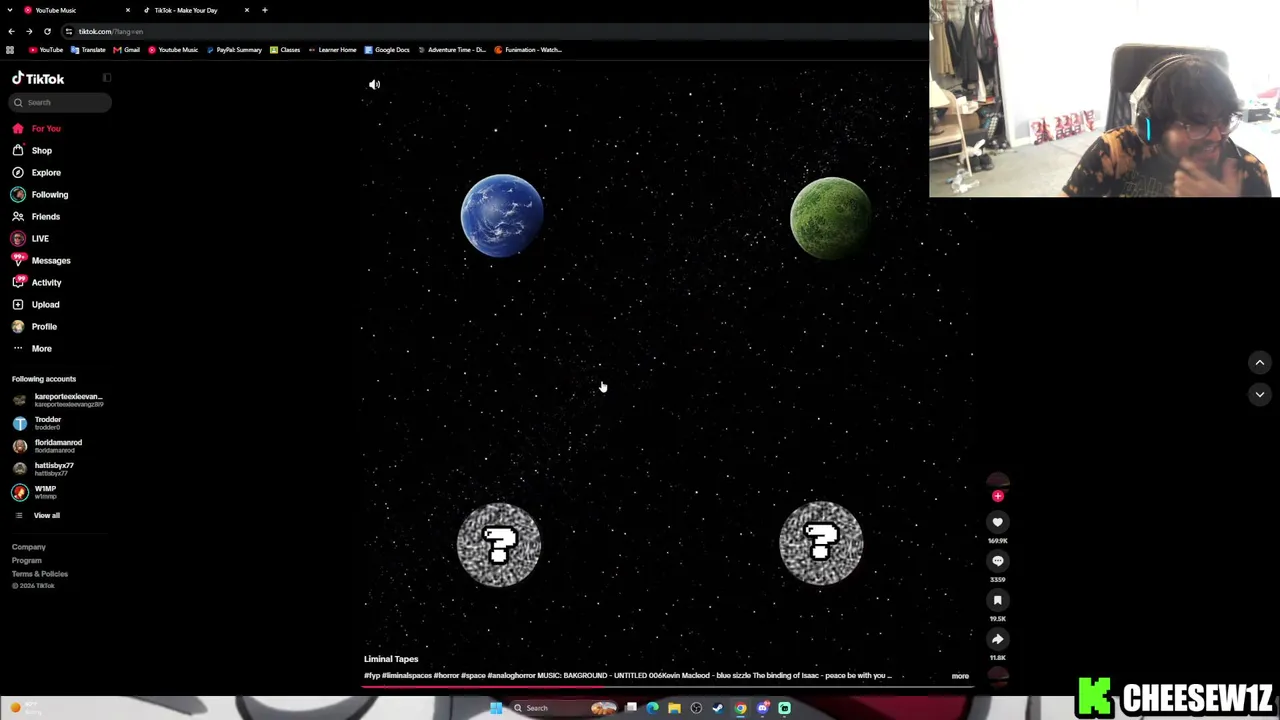
Task: Mute the TikTok video sound
Action: coord(374,85)
